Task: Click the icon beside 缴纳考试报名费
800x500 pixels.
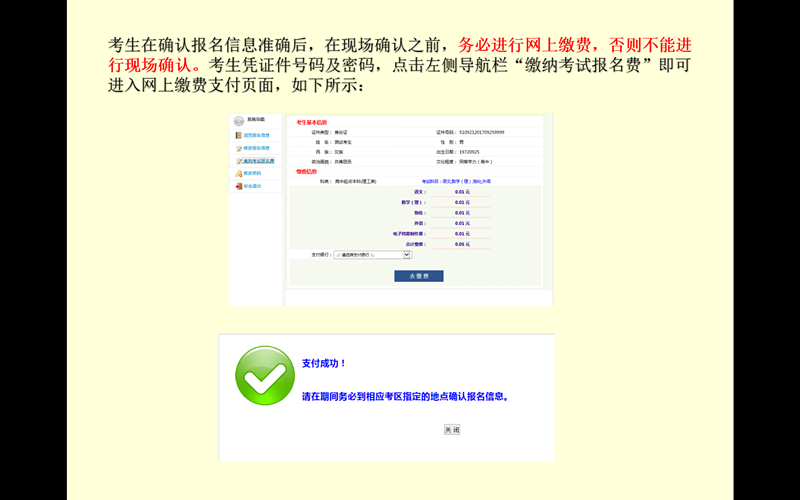Action: pyautogui.click(x=238, y=160)
